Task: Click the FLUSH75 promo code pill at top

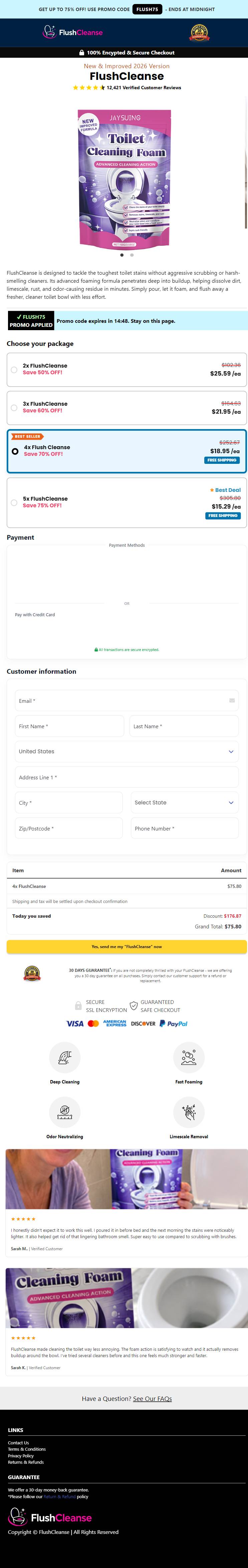Action: pyautogui.click(x=147, y=9)
